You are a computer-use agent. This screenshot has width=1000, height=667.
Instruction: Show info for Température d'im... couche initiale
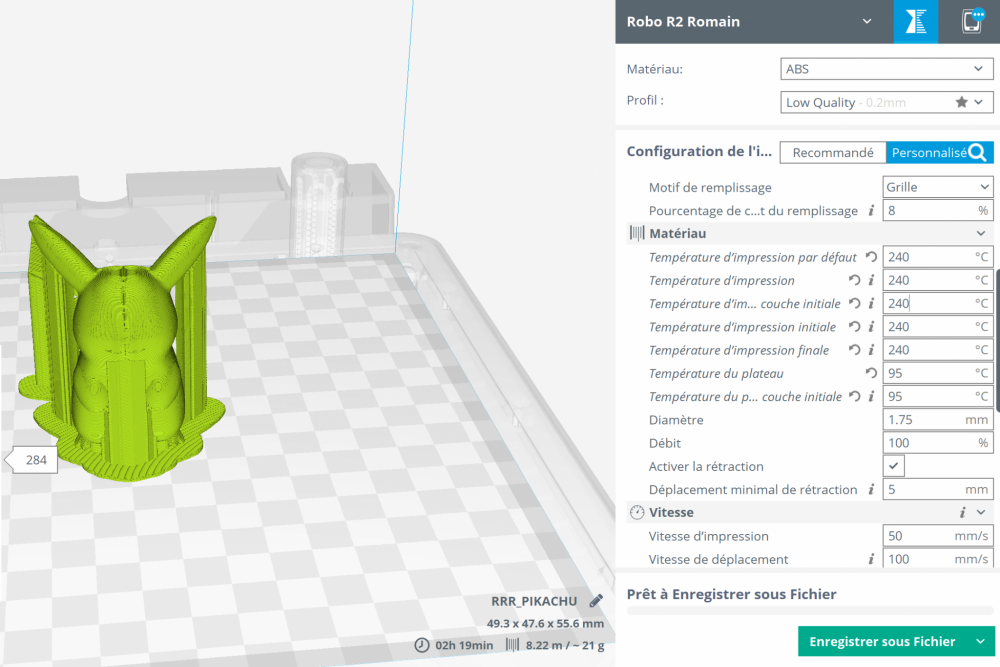[871, 304]
